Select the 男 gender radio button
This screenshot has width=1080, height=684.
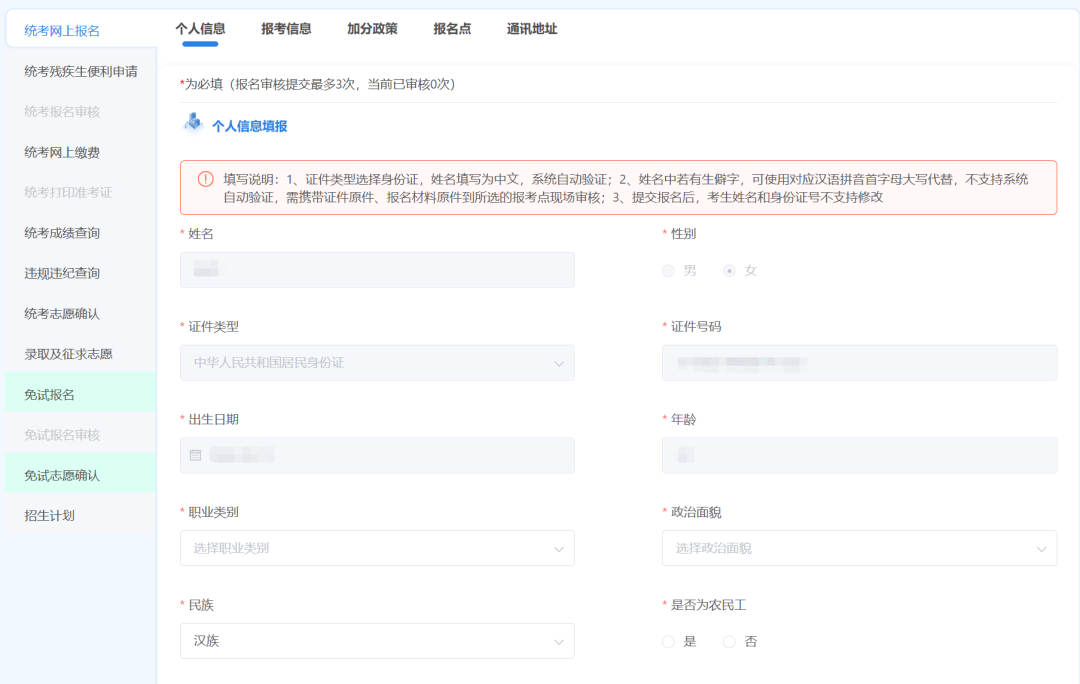click(668, 271)
